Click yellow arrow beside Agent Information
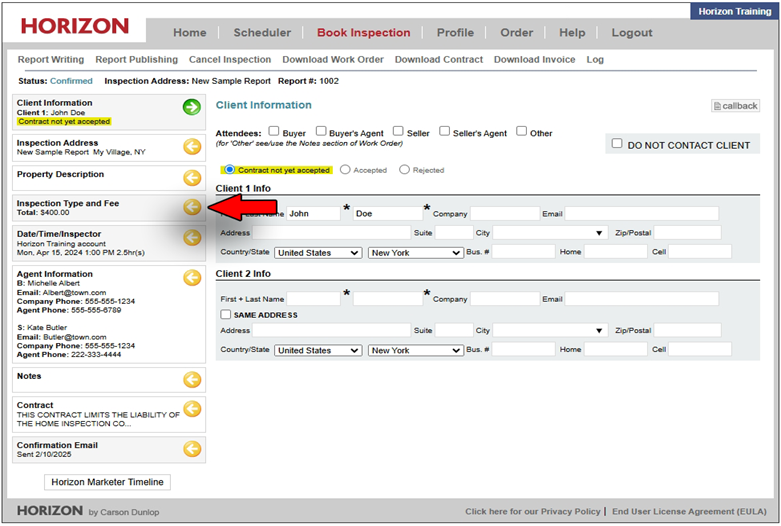The width and height of the screenshot is (781, 526). (192, 277)
